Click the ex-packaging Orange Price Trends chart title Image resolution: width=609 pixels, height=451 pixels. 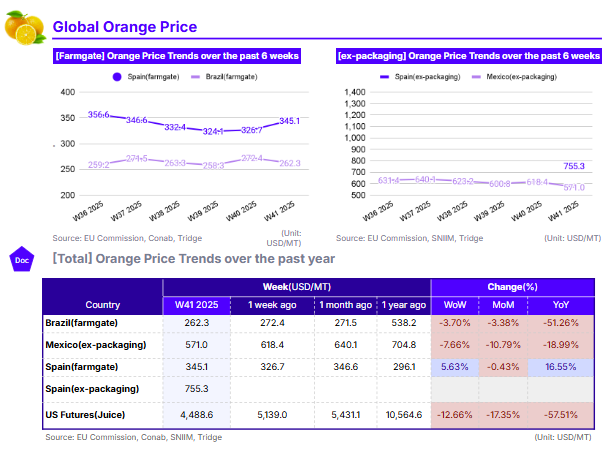click(469, 57)
